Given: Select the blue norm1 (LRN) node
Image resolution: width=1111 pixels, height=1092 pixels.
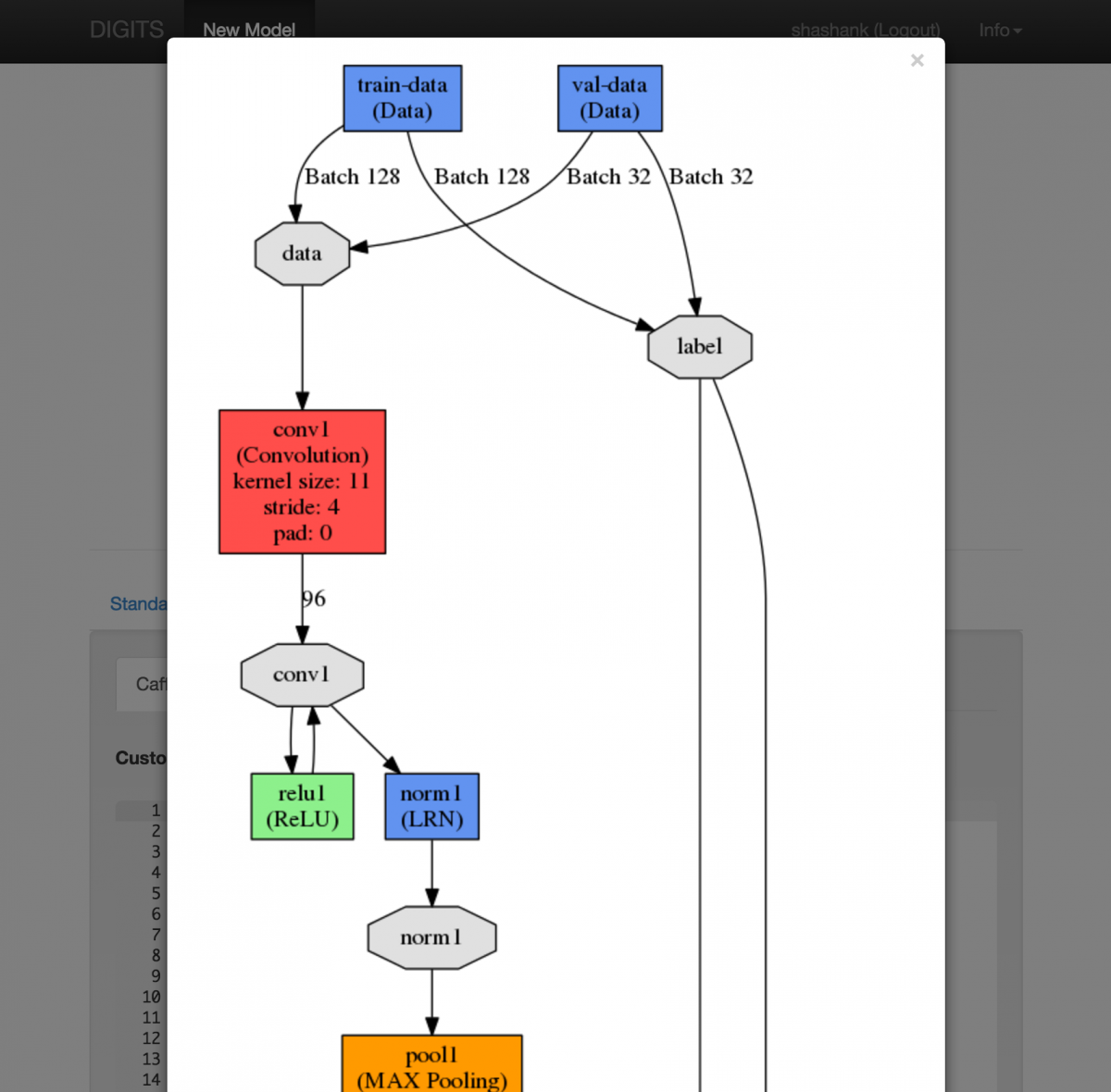Looking at the screenshot, I should coord(431,806).
